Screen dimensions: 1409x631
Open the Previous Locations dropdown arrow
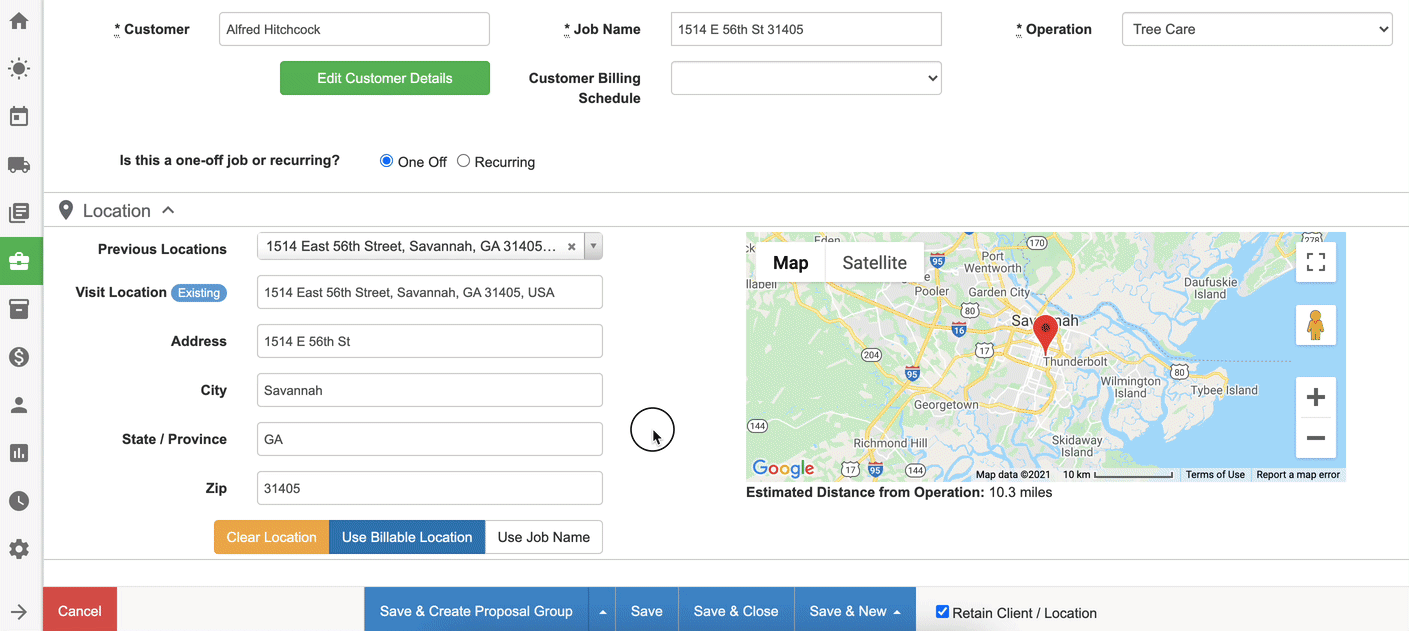593,246
